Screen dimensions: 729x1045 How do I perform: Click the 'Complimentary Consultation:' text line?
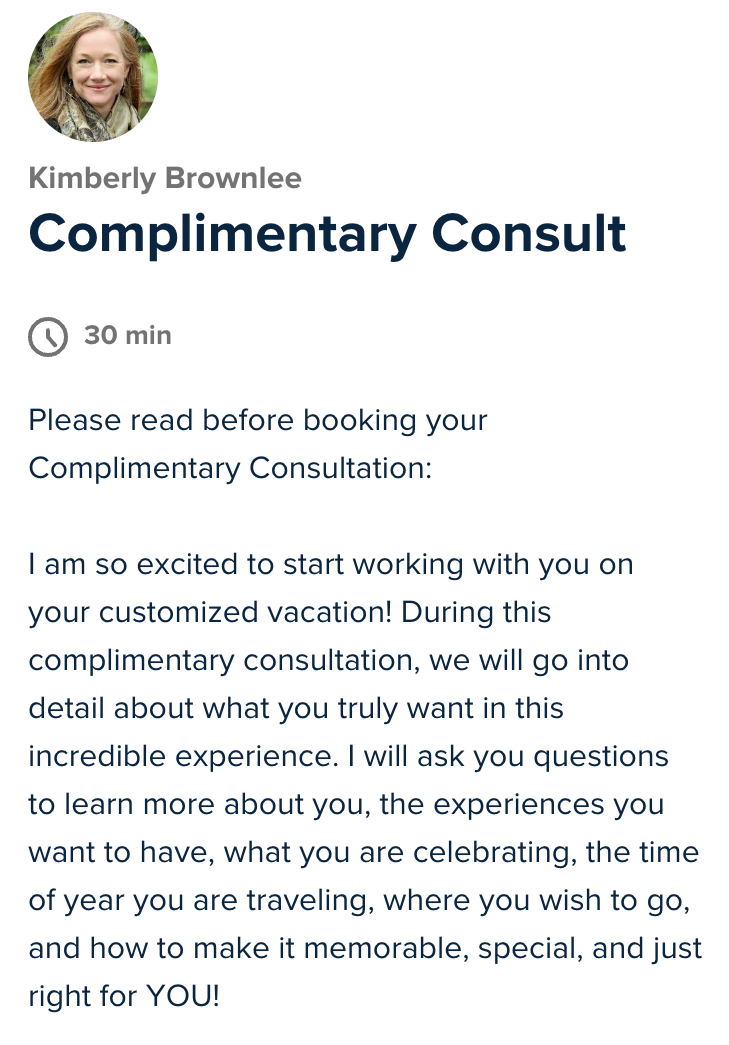click(230, 468)
